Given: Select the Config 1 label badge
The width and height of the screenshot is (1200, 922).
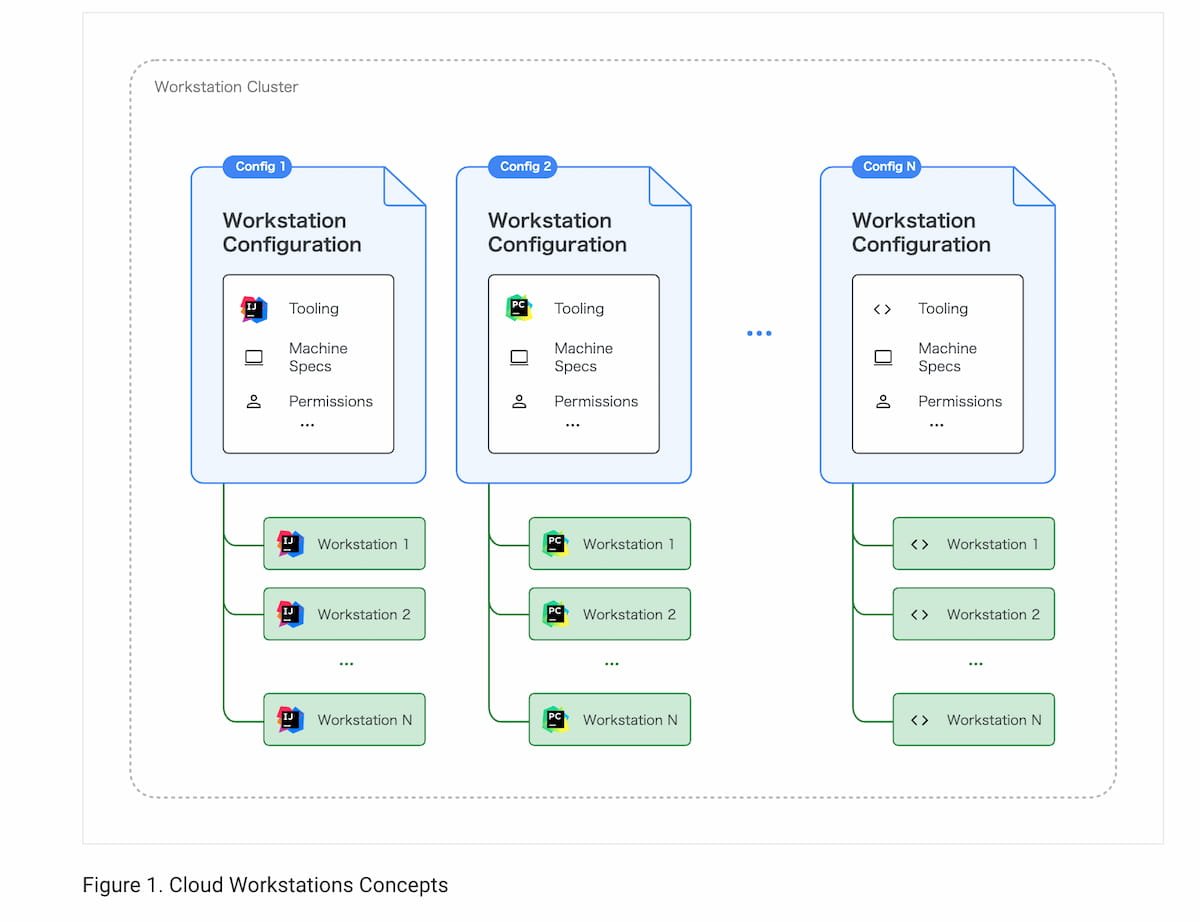Looking at the screenshot, I should pyautogui.click(x=257, y=167).
